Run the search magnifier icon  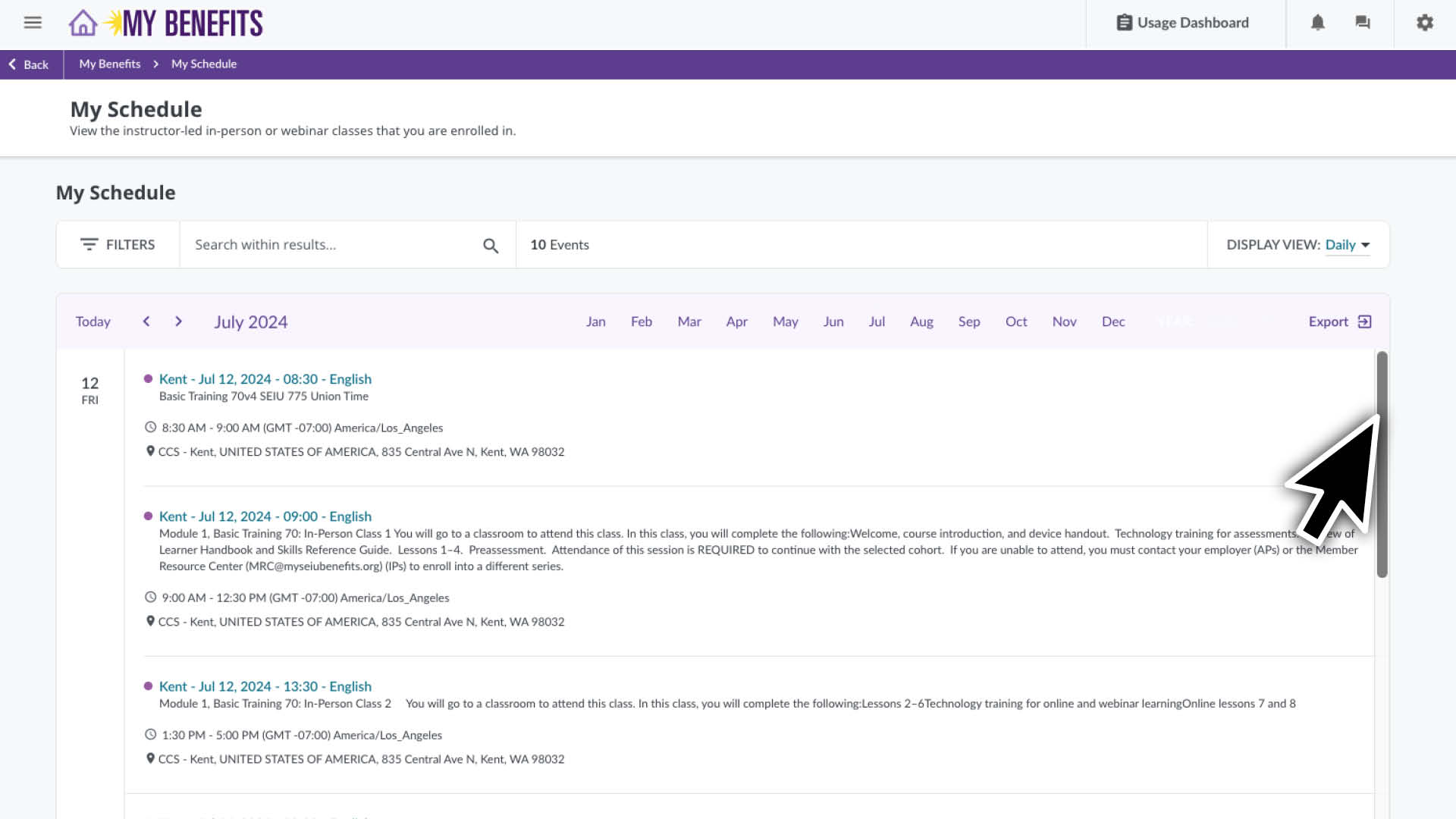491,245
